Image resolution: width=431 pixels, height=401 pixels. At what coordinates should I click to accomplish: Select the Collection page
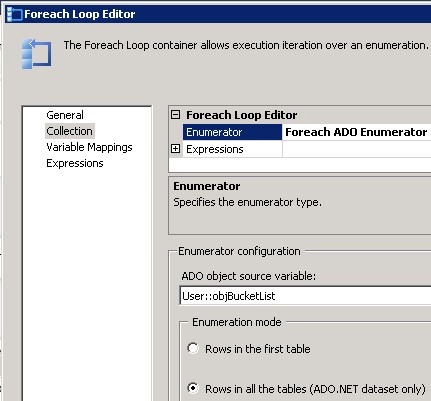pyautogui.click(x=70, y=131)
